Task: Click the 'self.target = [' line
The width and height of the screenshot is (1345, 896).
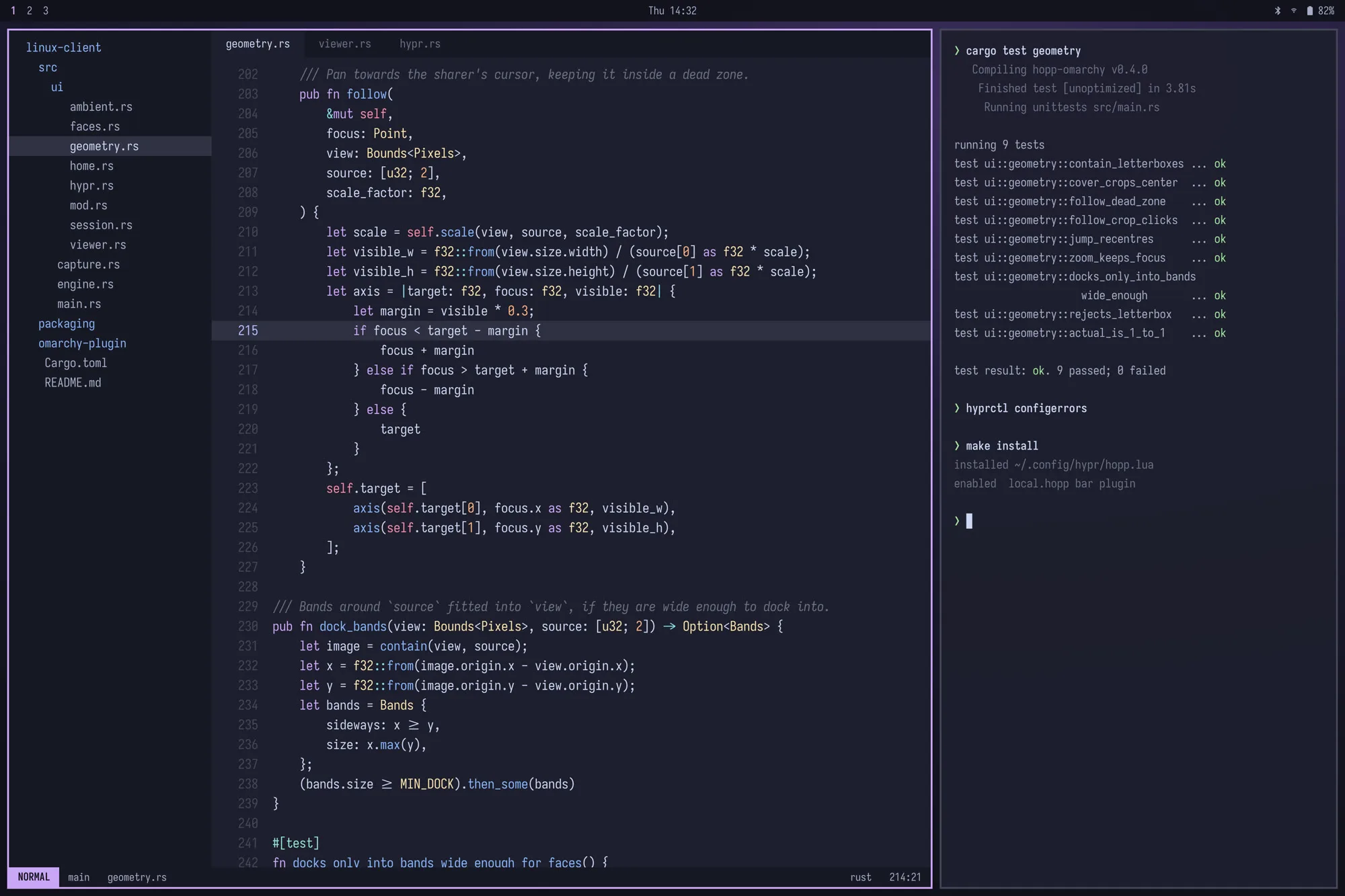Action: [x=376, y=489]
